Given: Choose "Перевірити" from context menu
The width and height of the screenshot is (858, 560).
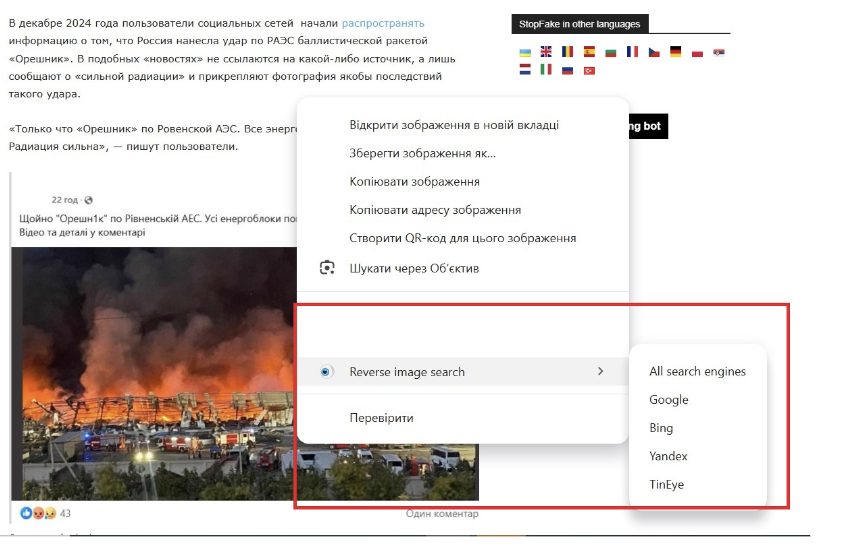Looking at the screenshot, I should 381,418.
